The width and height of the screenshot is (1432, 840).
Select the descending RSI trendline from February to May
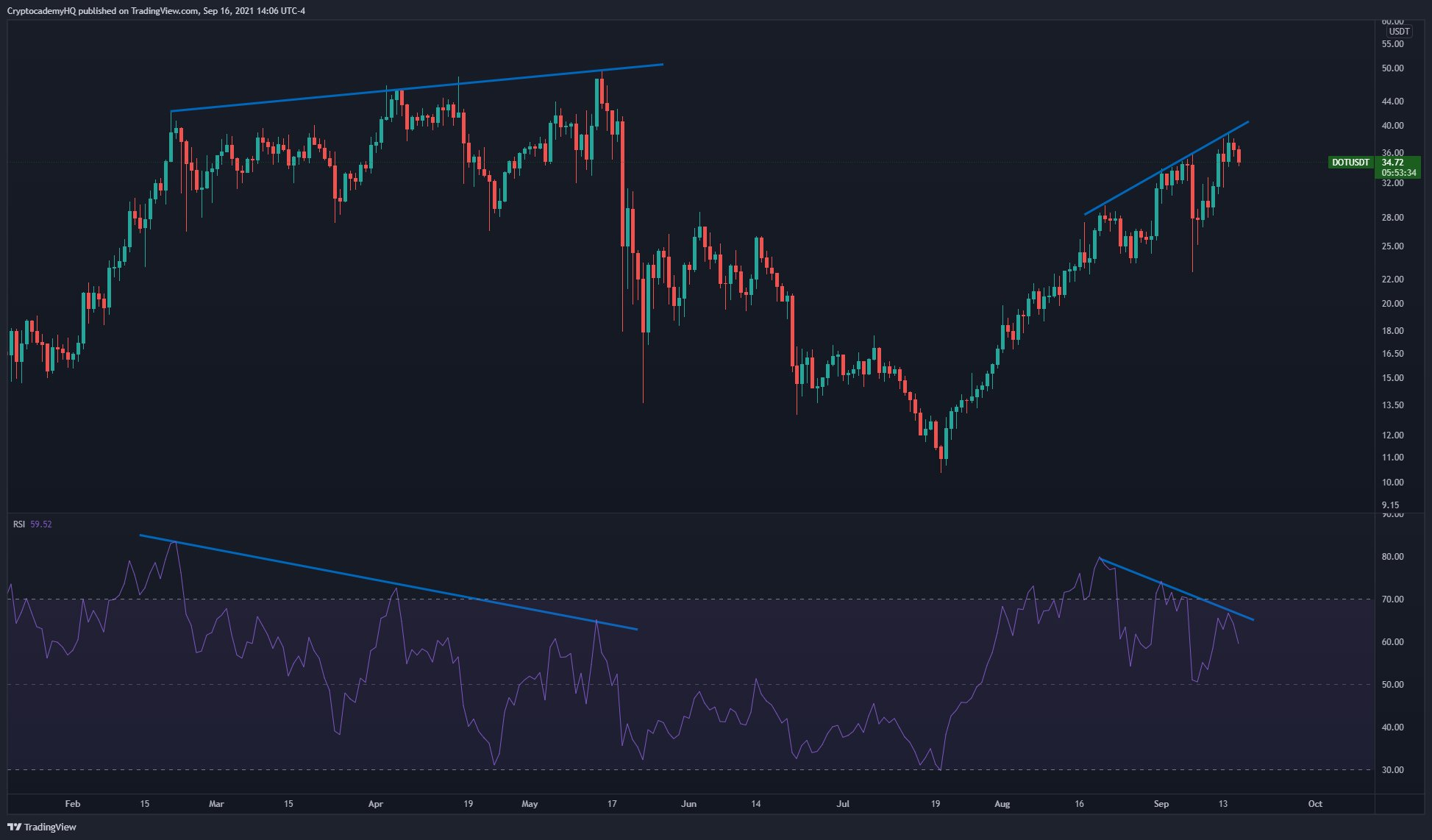[388, 583]
